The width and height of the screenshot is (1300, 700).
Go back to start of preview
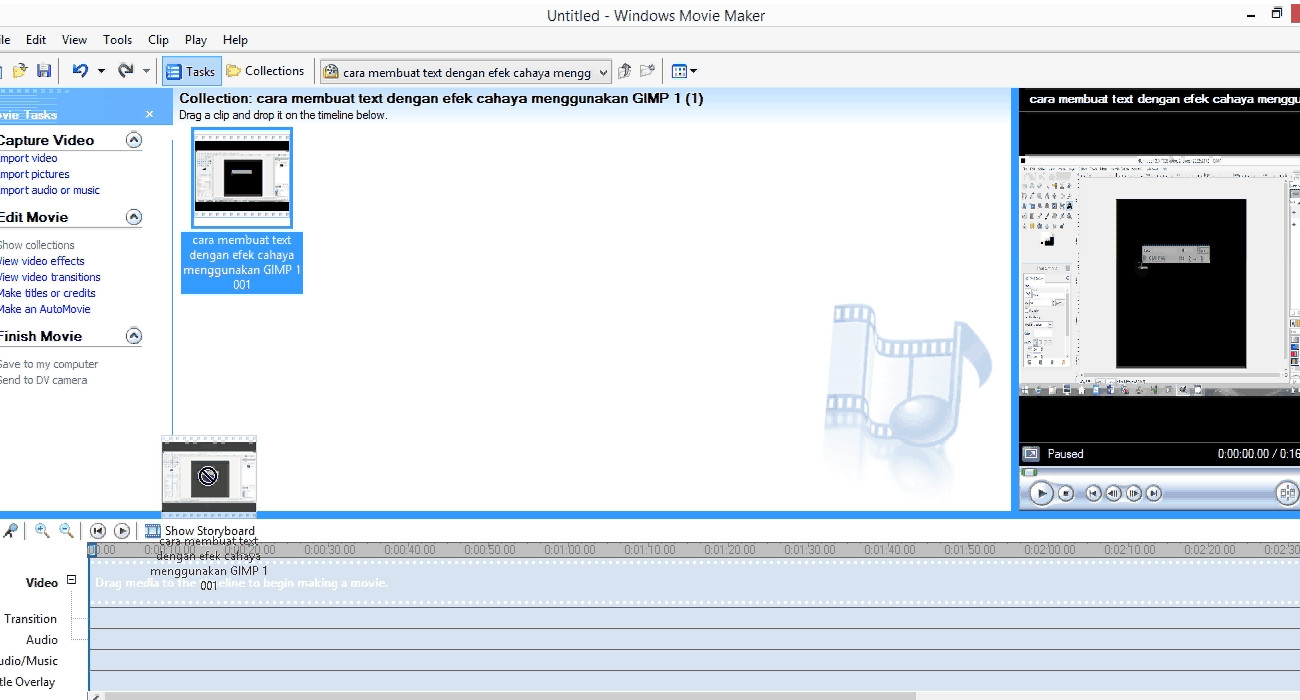tap(1094, 493)
